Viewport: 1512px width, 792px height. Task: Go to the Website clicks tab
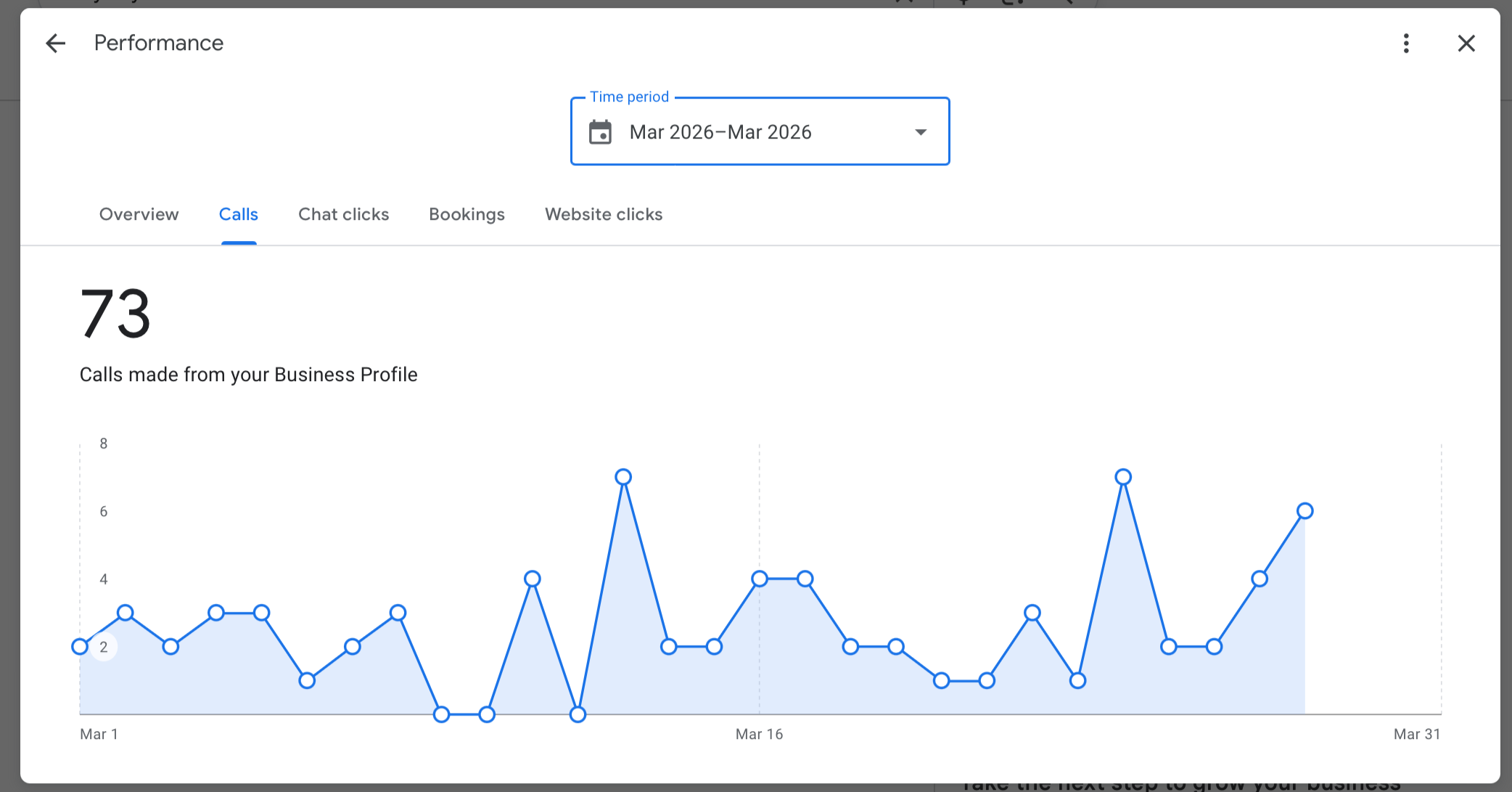pyautogui.click(x=604, y=214)
